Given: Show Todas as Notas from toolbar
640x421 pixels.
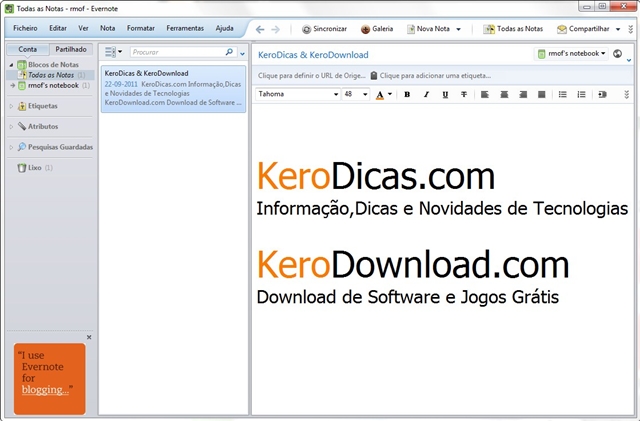Looking at the screenshot, I should (x=513, y=29).
